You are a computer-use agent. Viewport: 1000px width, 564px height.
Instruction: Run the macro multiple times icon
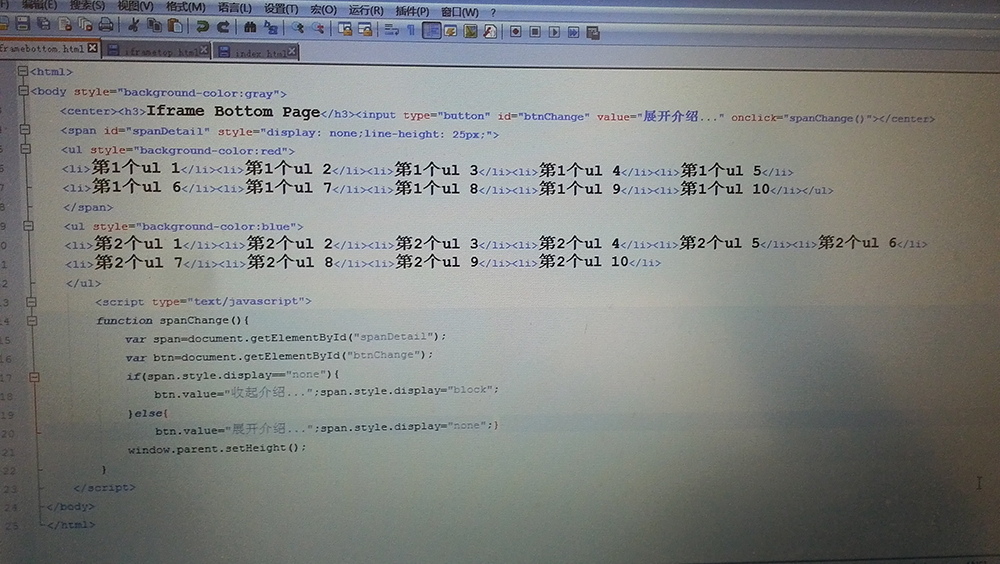(573, 32)
